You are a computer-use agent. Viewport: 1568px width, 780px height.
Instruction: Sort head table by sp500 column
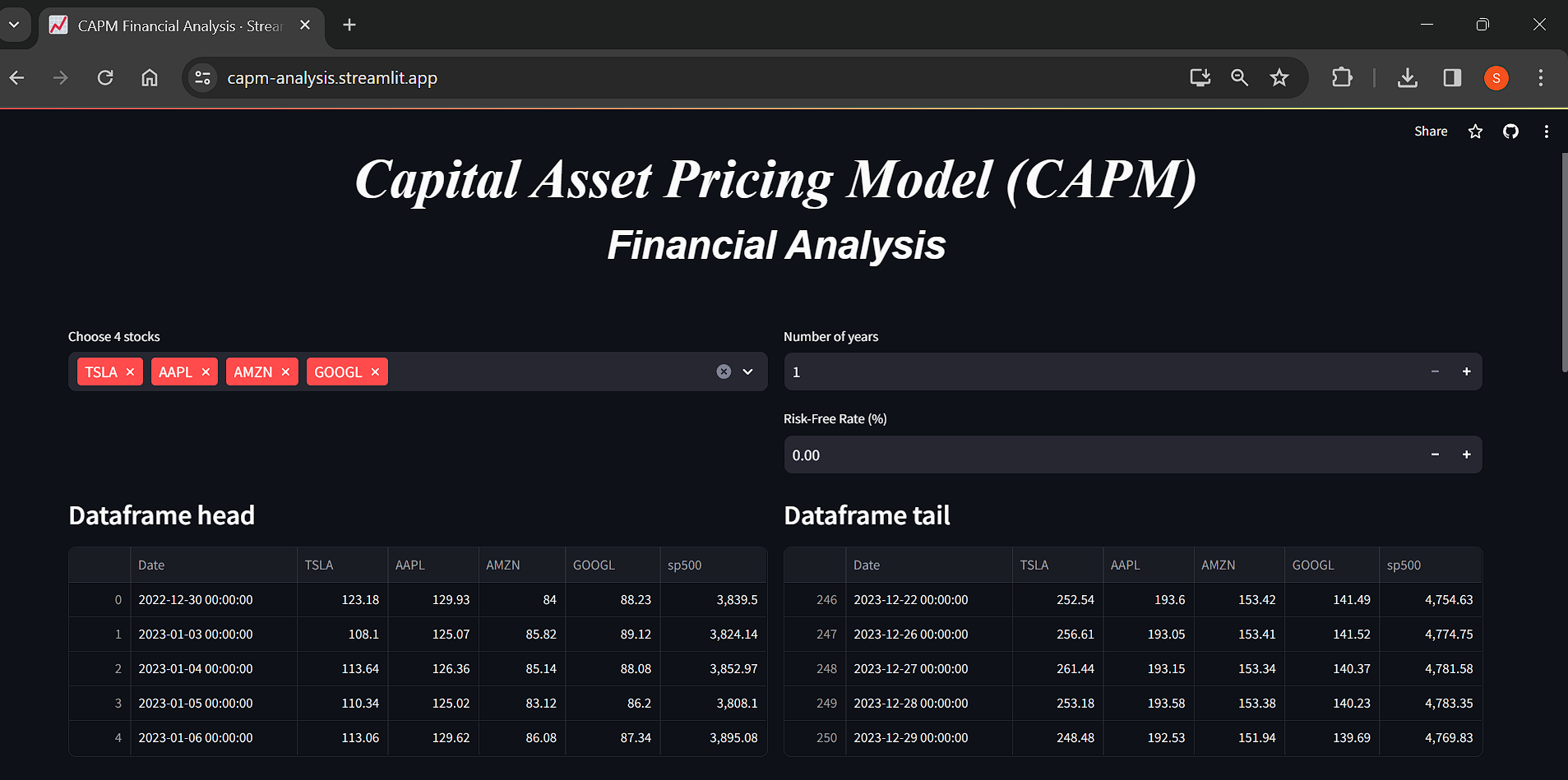713,565
